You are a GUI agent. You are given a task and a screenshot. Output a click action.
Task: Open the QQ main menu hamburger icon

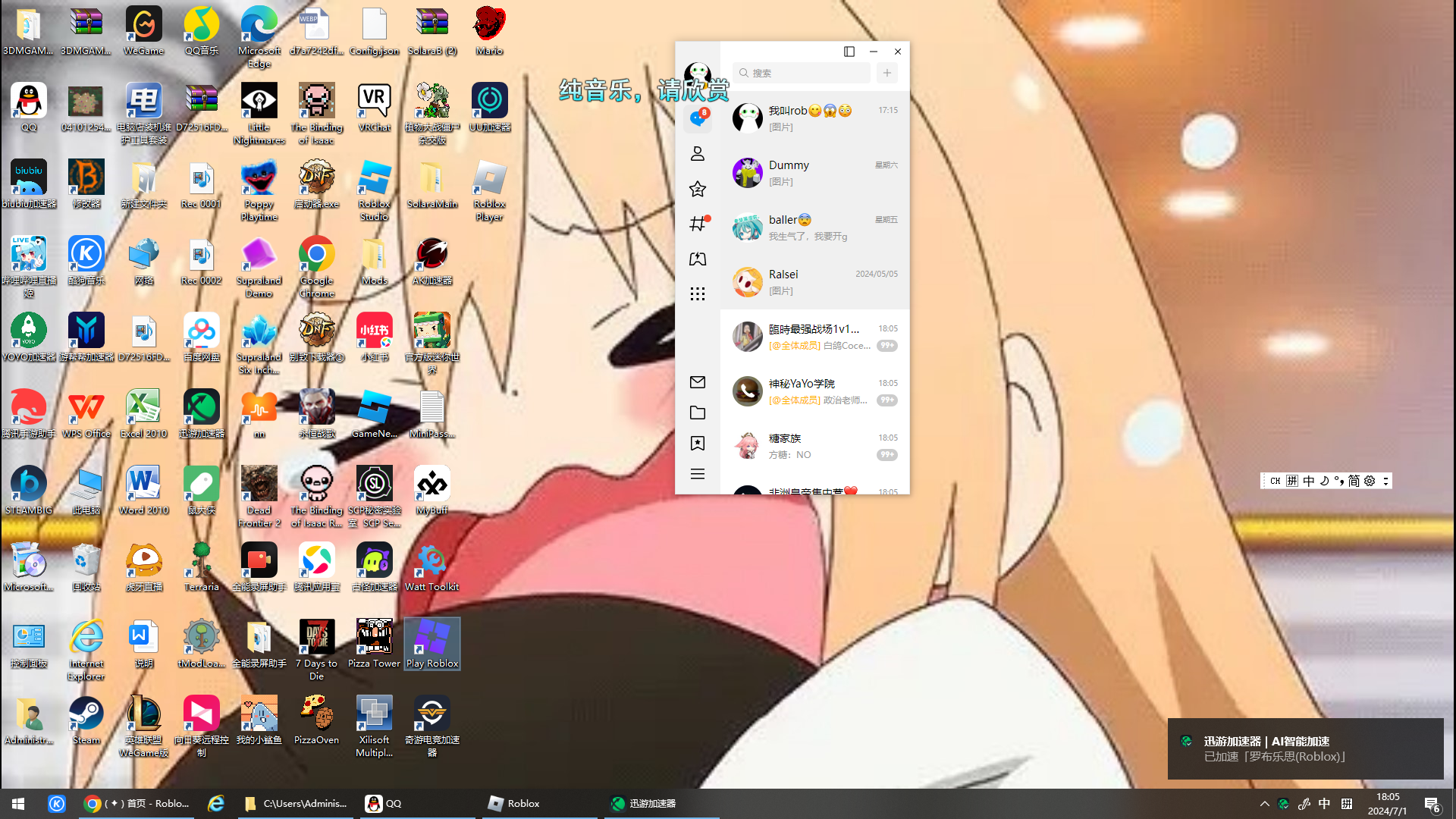pos(698,474)
